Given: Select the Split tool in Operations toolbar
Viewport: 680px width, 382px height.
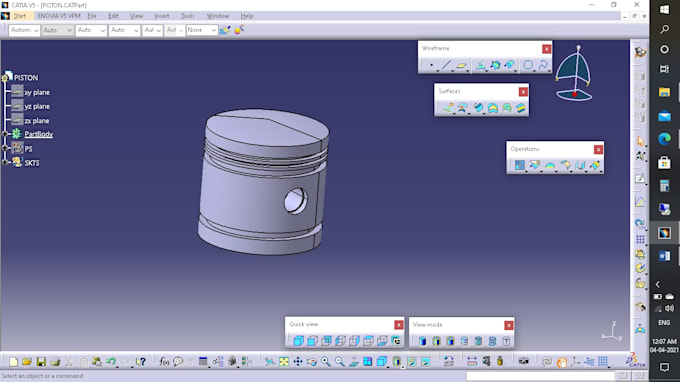Looking at the screenshot, I should [x=535, y=165].
